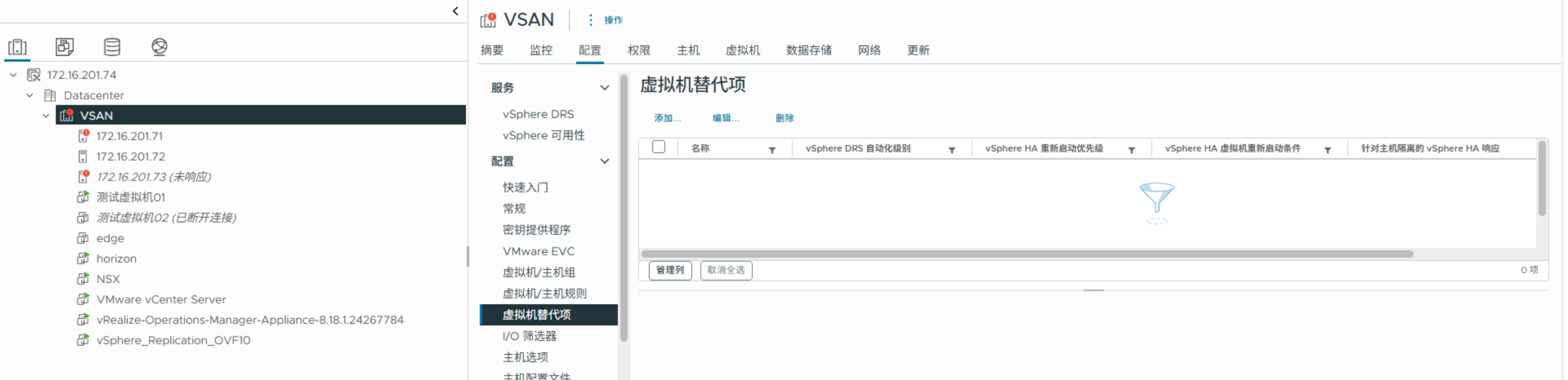The width and height of the screenshot is (1568, 380).
Task: Filter the 名称 column
Action: pos(772,150)
